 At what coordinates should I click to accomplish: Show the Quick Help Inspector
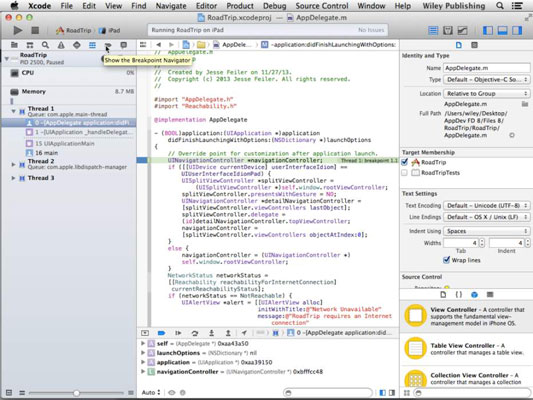point(474,45)
